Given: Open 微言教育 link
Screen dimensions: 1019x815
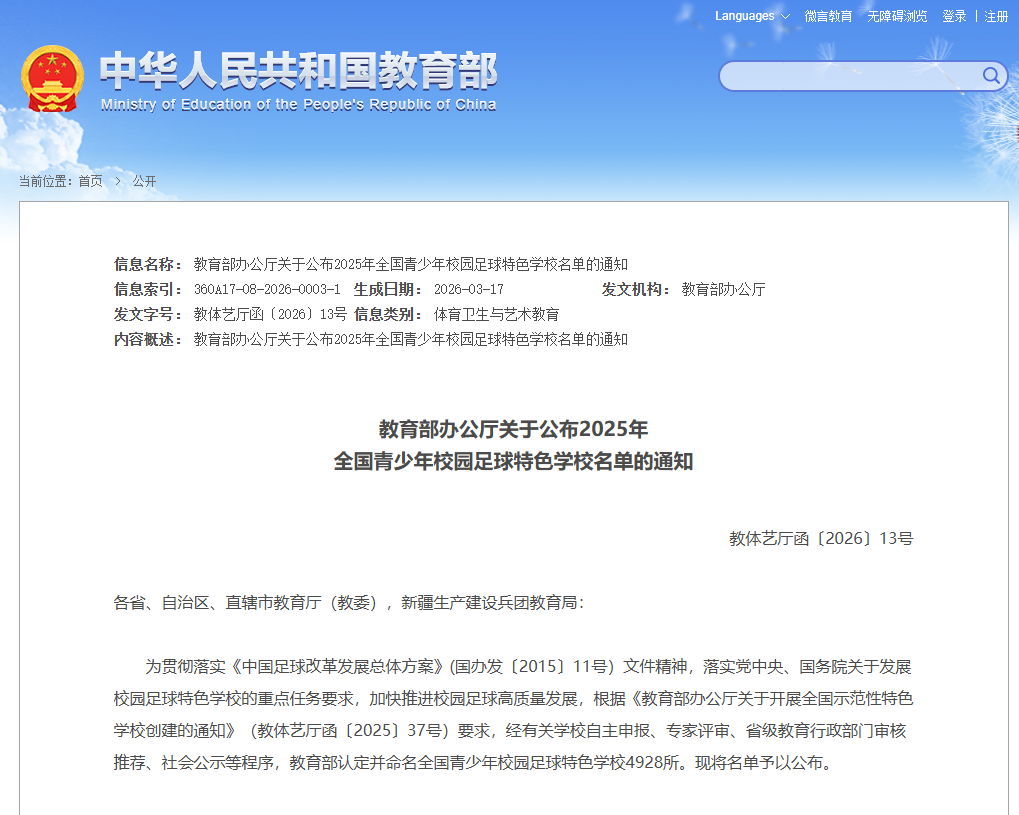Looking at the screenshot, I should pos(828,16).
